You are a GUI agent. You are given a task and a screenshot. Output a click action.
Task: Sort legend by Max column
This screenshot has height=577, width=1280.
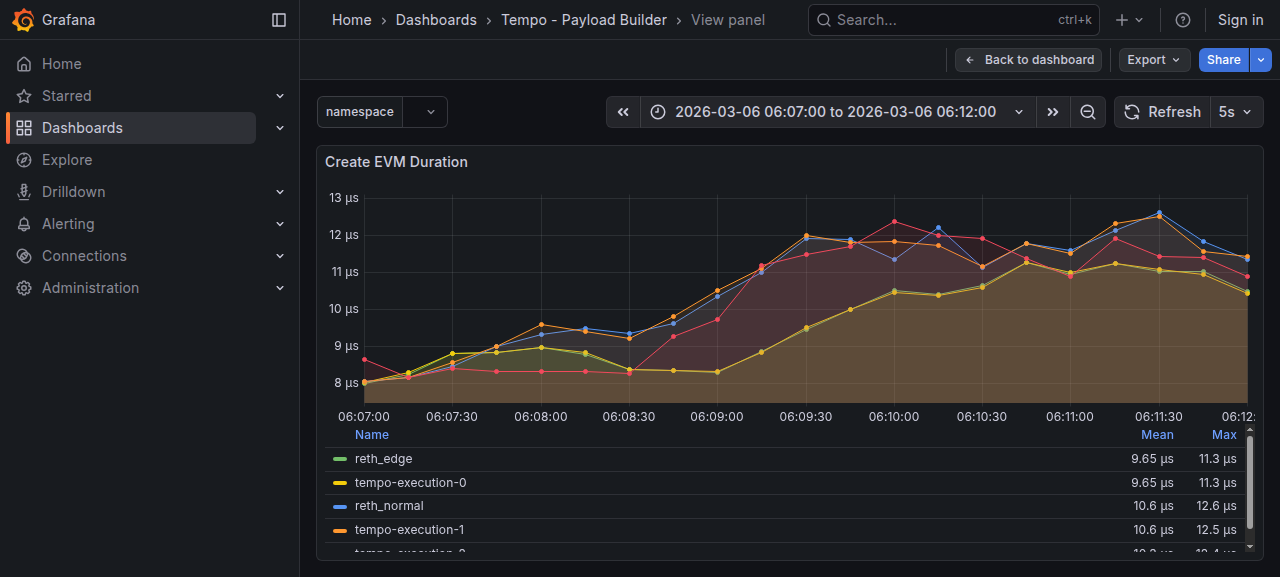1224,435
